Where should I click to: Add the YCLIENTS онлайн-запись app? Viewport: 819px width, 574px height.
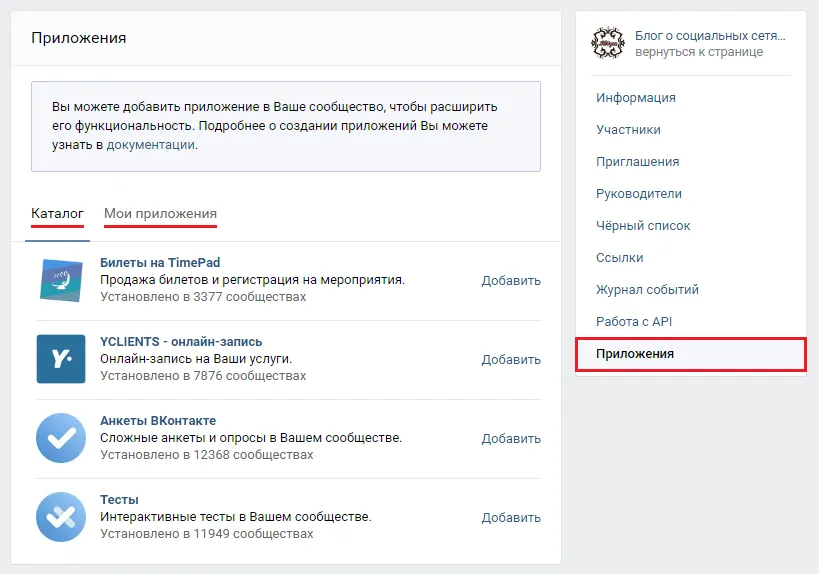click(x=511, y=359)
